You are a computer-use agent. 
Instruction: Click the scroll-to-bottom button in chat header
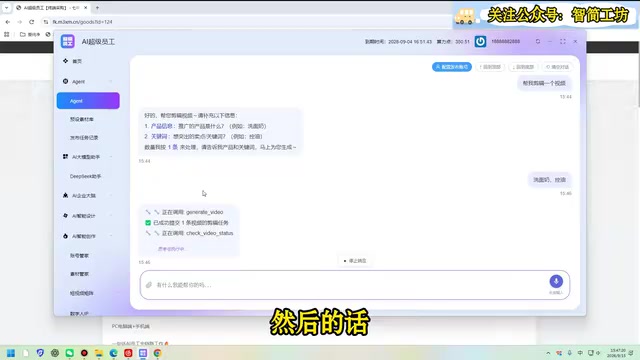523,67
